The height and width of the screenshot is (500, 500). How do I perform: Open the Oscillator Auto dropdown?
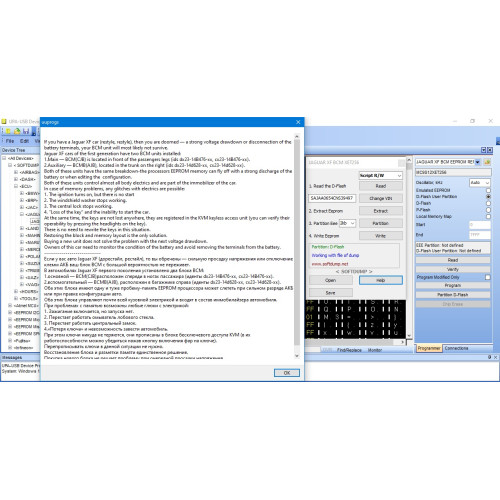480,183
